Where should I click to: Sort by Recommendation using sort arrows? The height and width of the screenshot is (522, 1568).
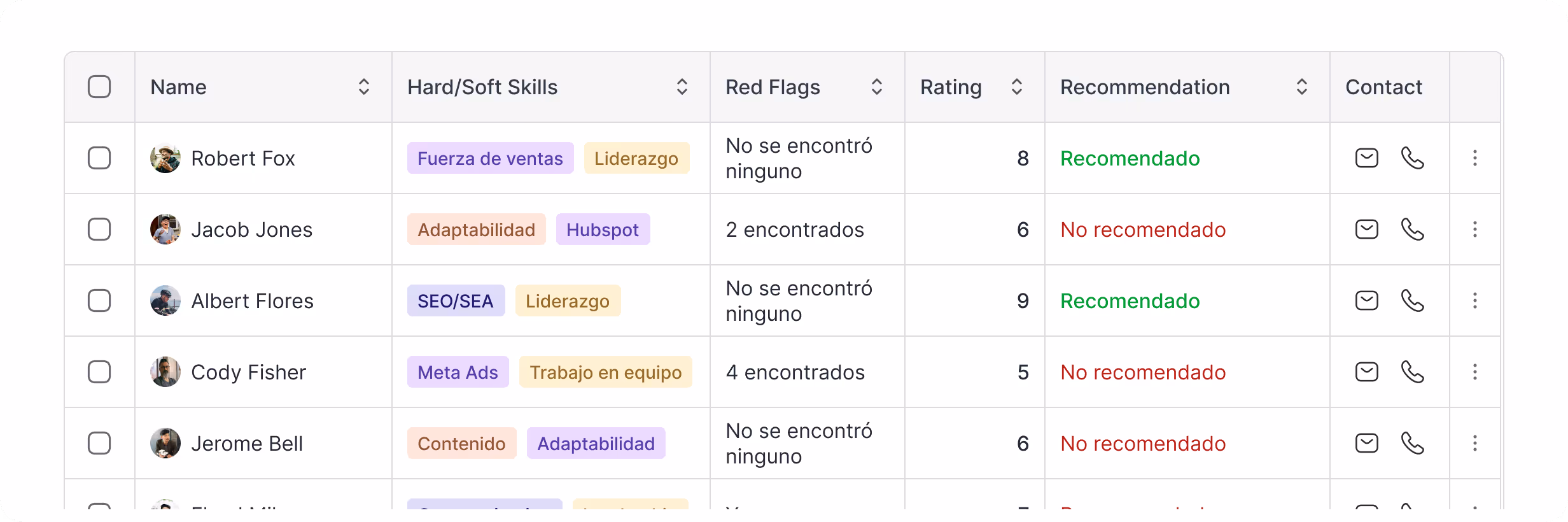(x=1301, y=87)
